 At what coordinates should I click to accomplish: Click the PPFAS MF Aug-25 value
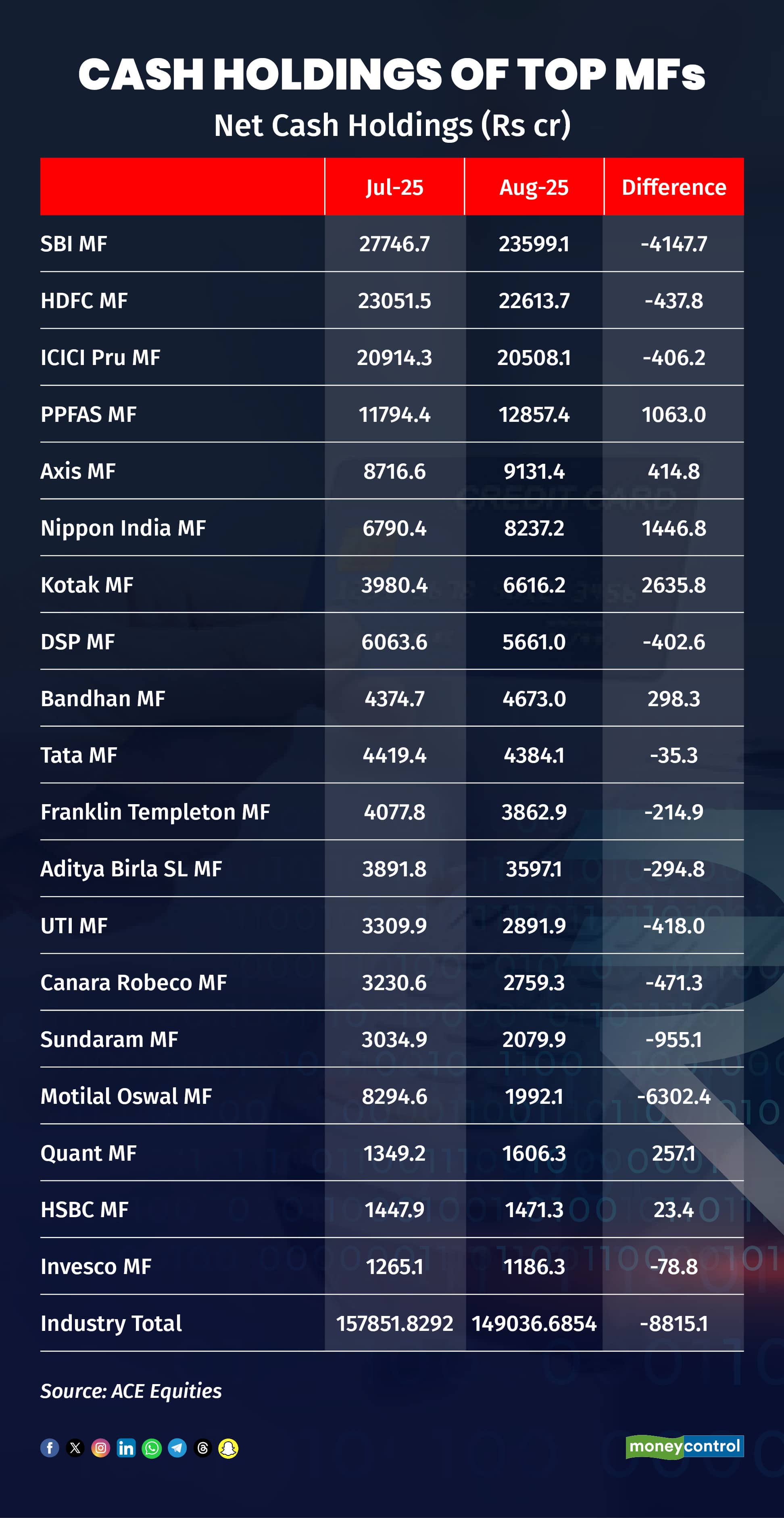click(534, 415)
